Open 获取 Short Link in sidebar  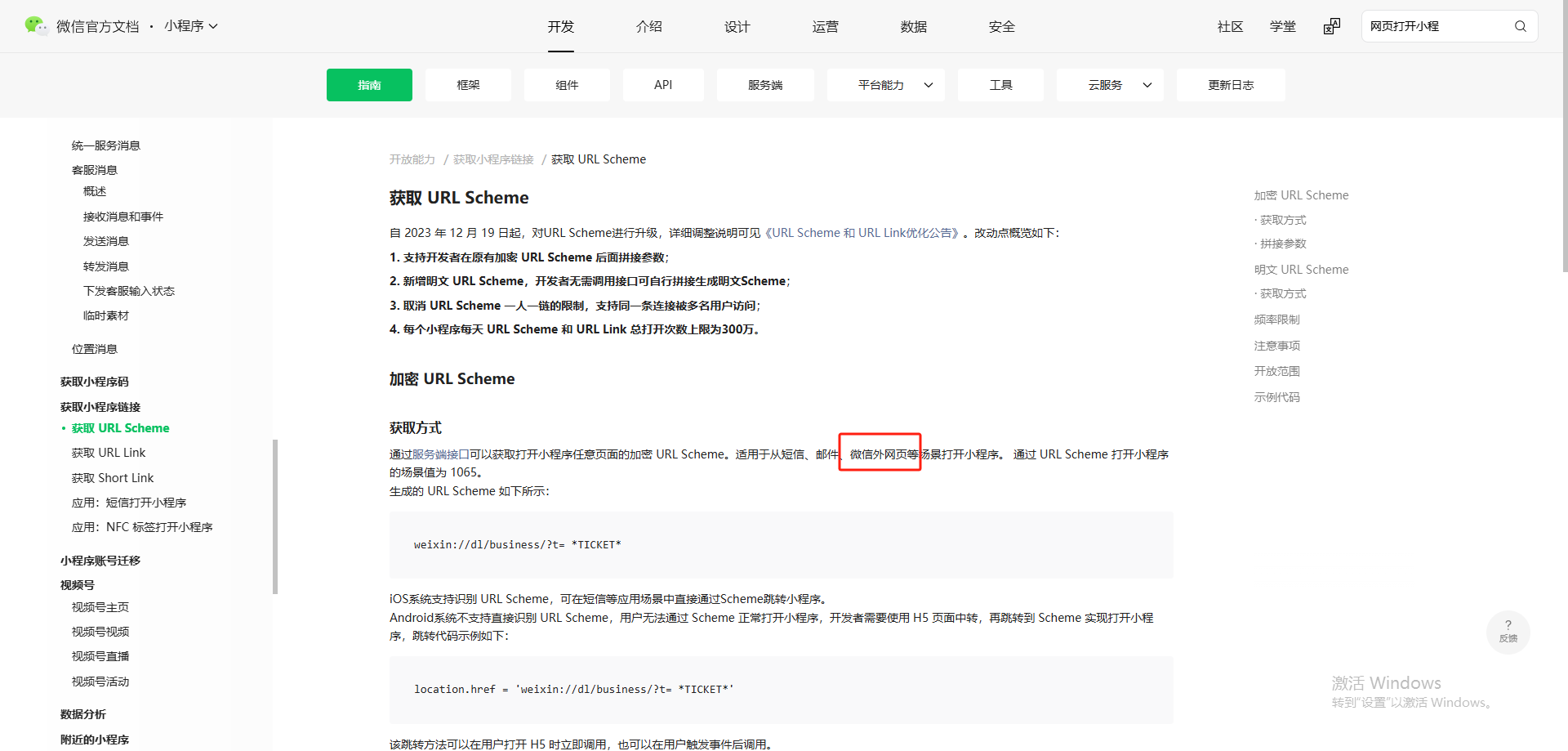[113, 478]
